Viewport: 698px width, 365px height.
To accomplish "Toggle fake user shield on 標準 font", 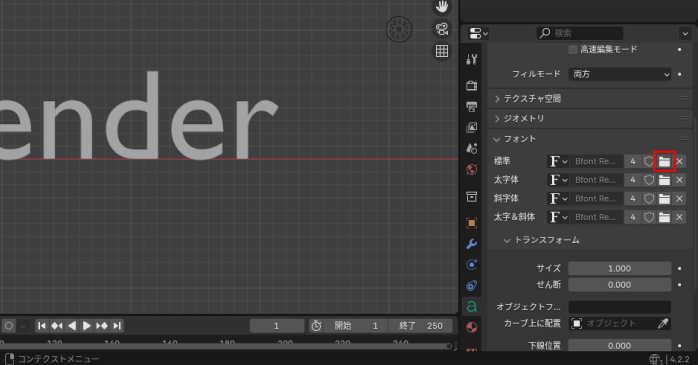I will point(649,161).
